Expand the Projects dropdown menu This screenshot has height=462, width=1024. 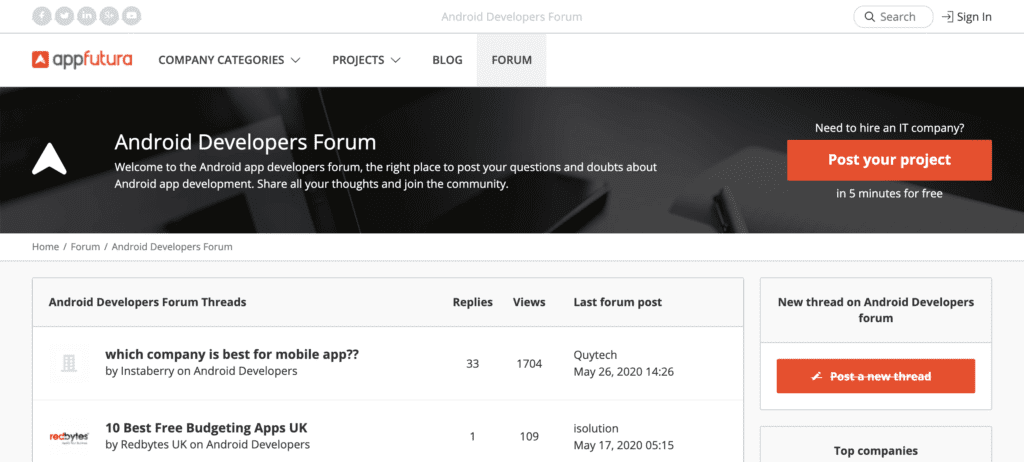click(366, 60)
